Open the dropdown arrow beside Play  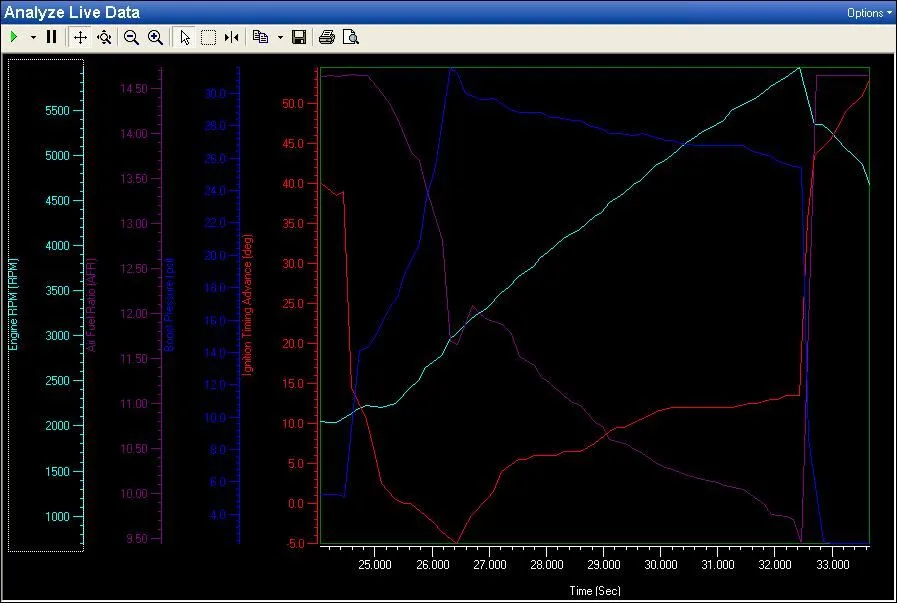tap(33, 37)
